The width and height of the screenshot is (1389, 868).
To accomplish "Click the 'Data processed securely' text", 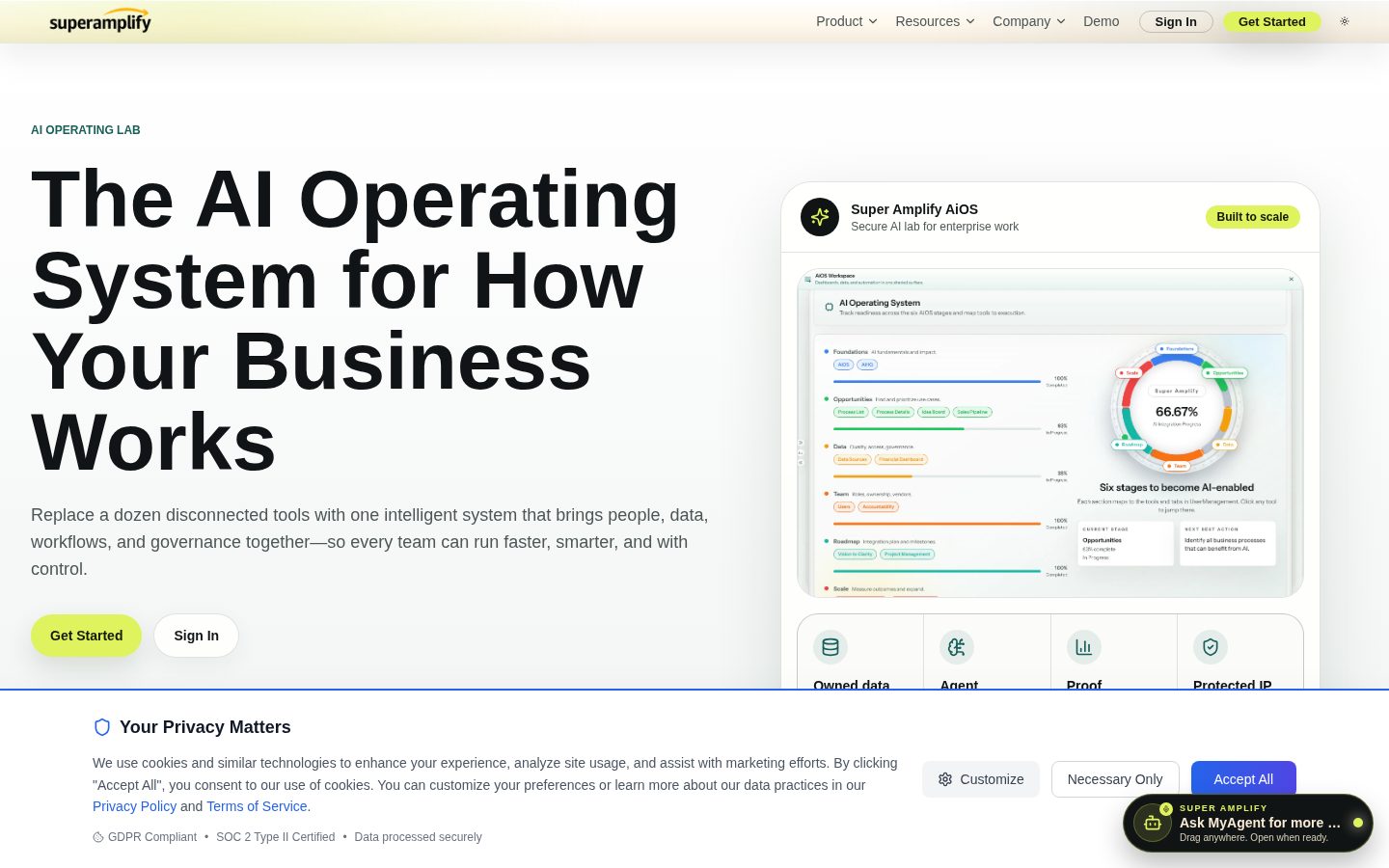I will 418,837.
